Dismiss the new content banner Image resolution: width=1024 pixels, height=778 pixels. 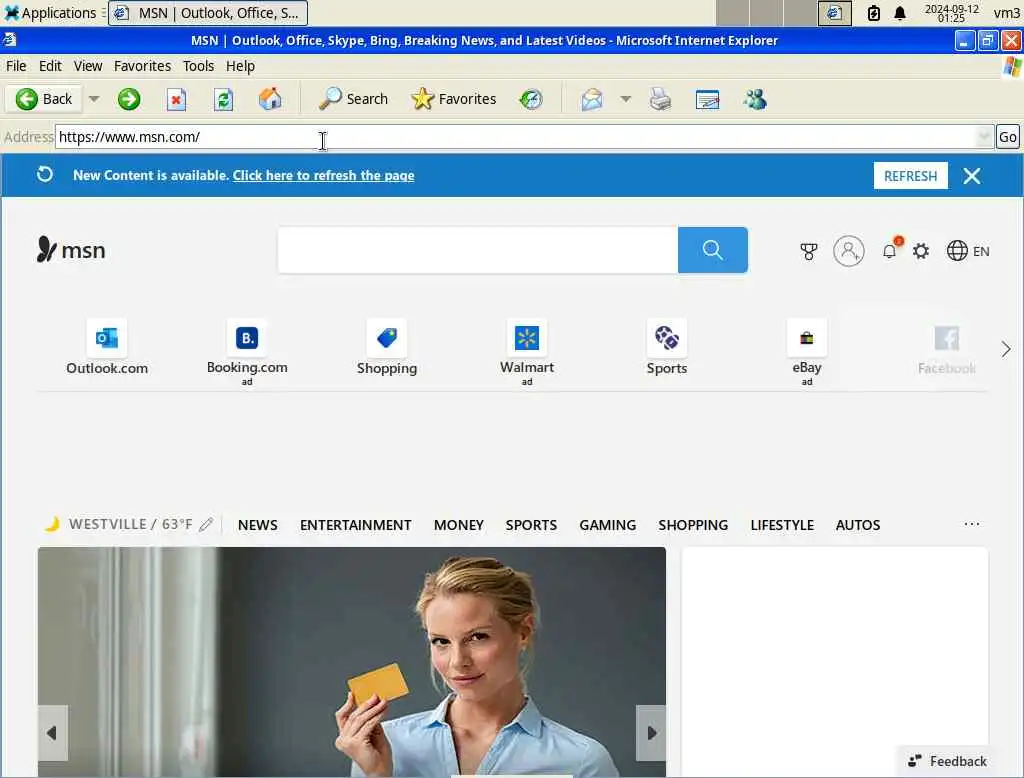(972, 176)
